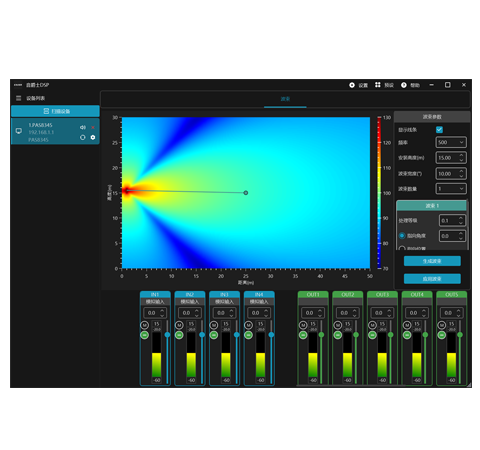The width and height of the screenshot is (480, 450).
Task: Toggle the green link button on the OUT1 channel
Action: (303, 335)
